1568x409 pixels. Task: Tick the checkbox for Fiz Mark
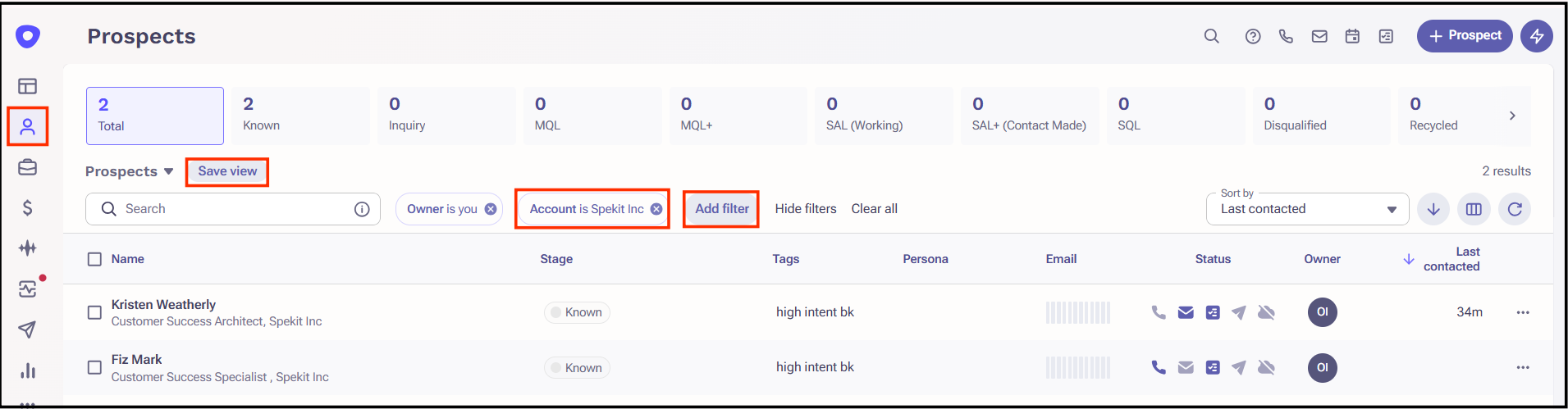click(94, 367)
